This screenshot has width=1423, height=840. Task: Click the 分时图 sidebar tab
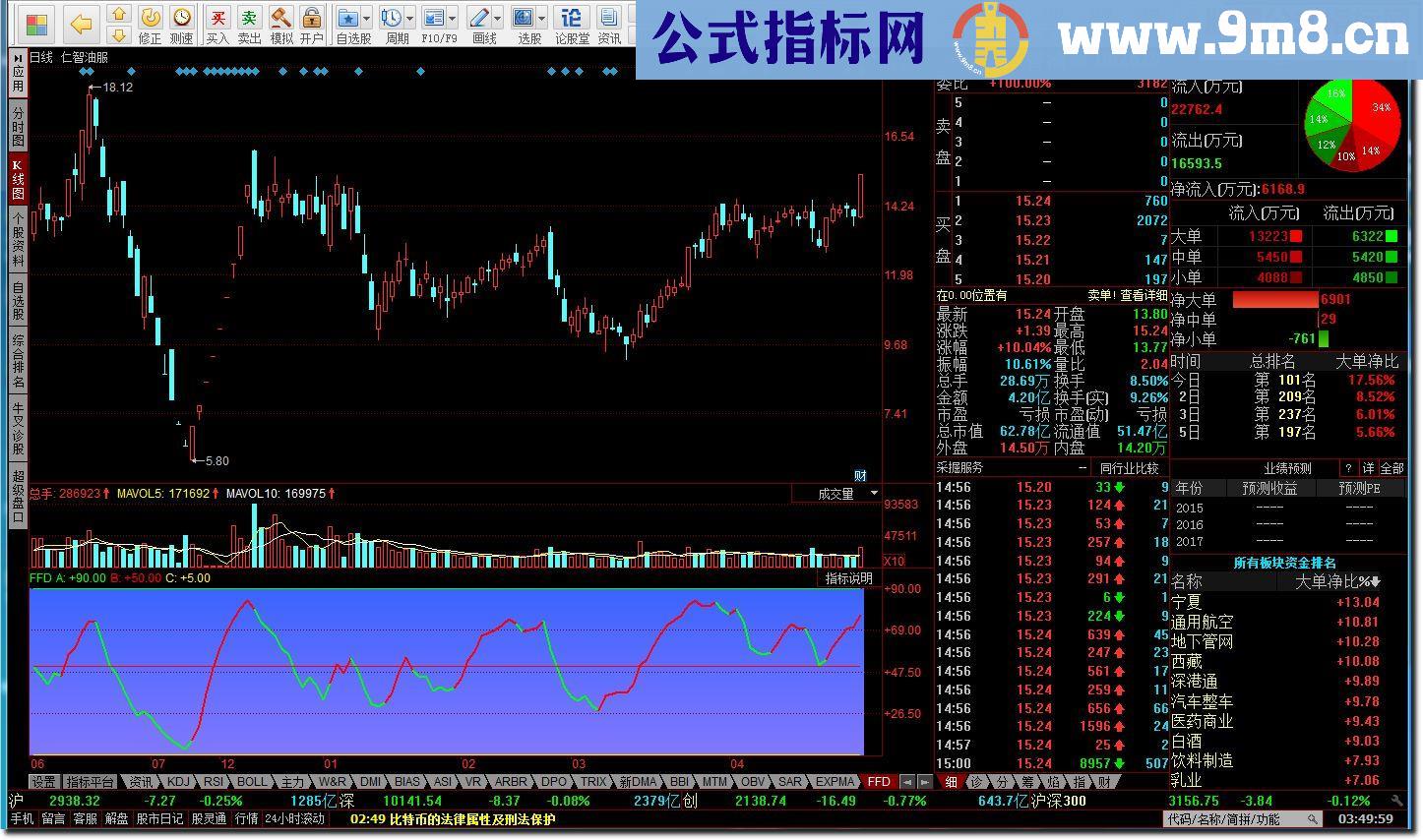tap(18, 125)
